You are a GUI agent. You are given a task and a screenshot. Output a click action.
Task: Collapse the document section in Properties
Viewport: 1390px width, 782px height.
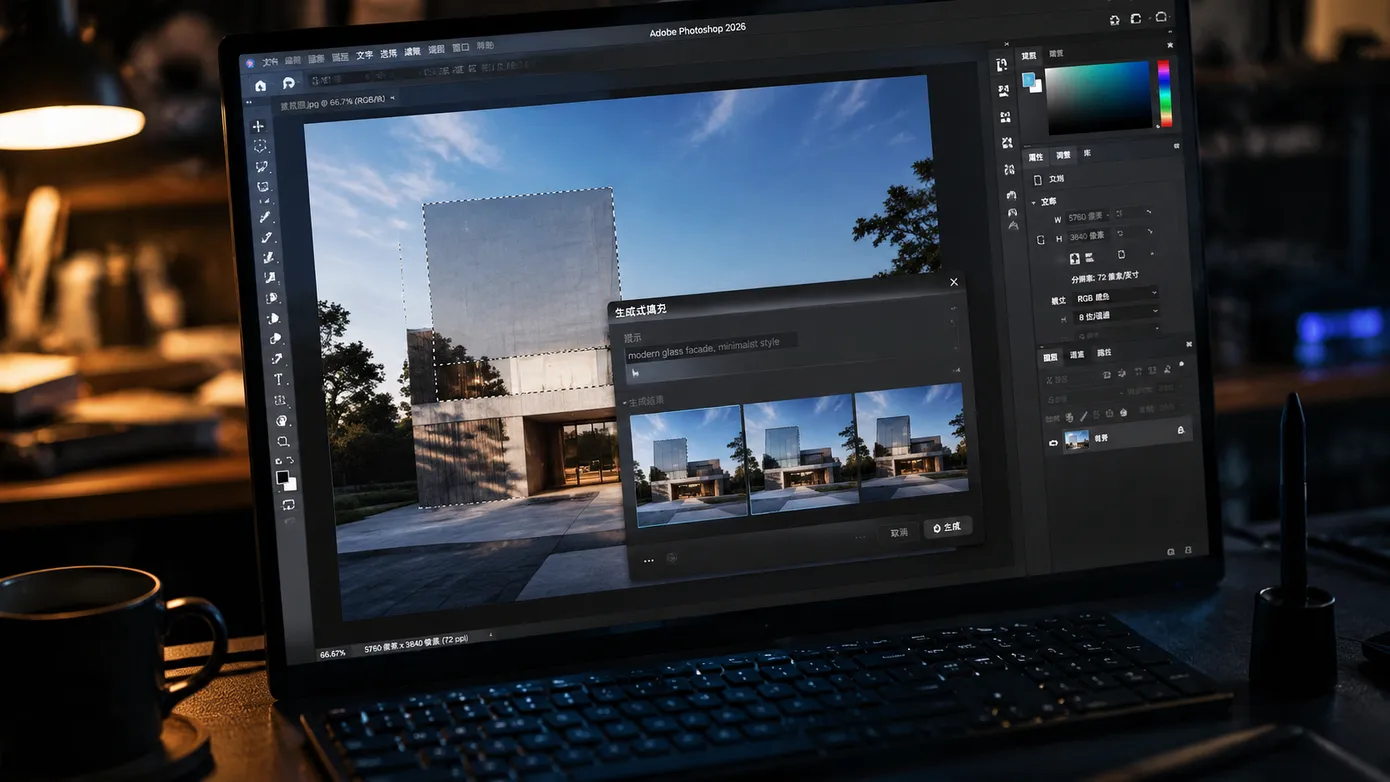pyautogui.click(x=1033, y=202)
